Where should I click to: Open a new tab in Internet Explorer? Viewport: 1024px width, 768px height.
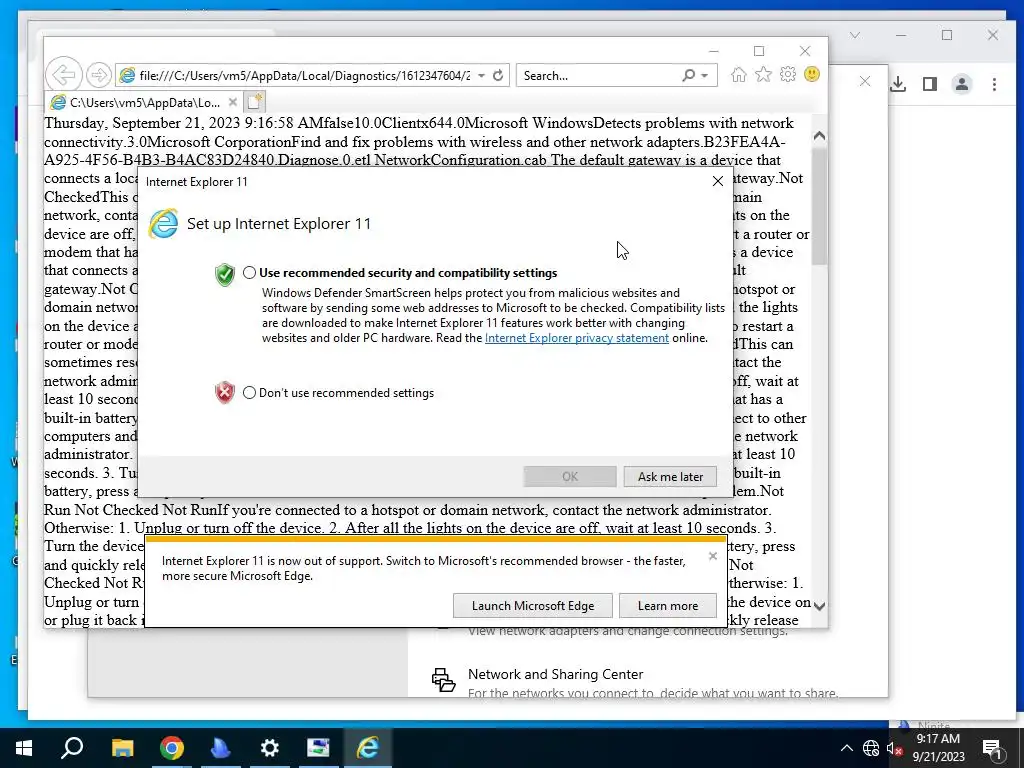click(x=254, y=102)
